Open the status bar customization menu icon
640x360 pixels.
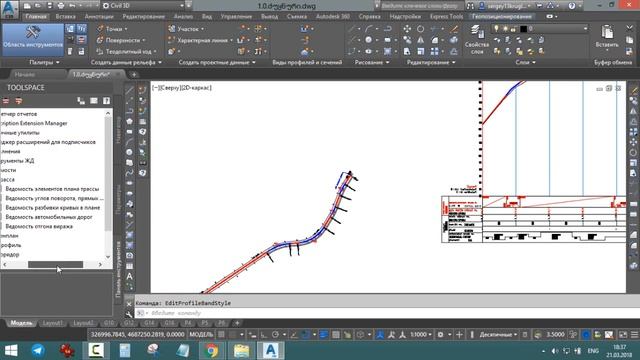pyautogui.click(x=634, y=335)
